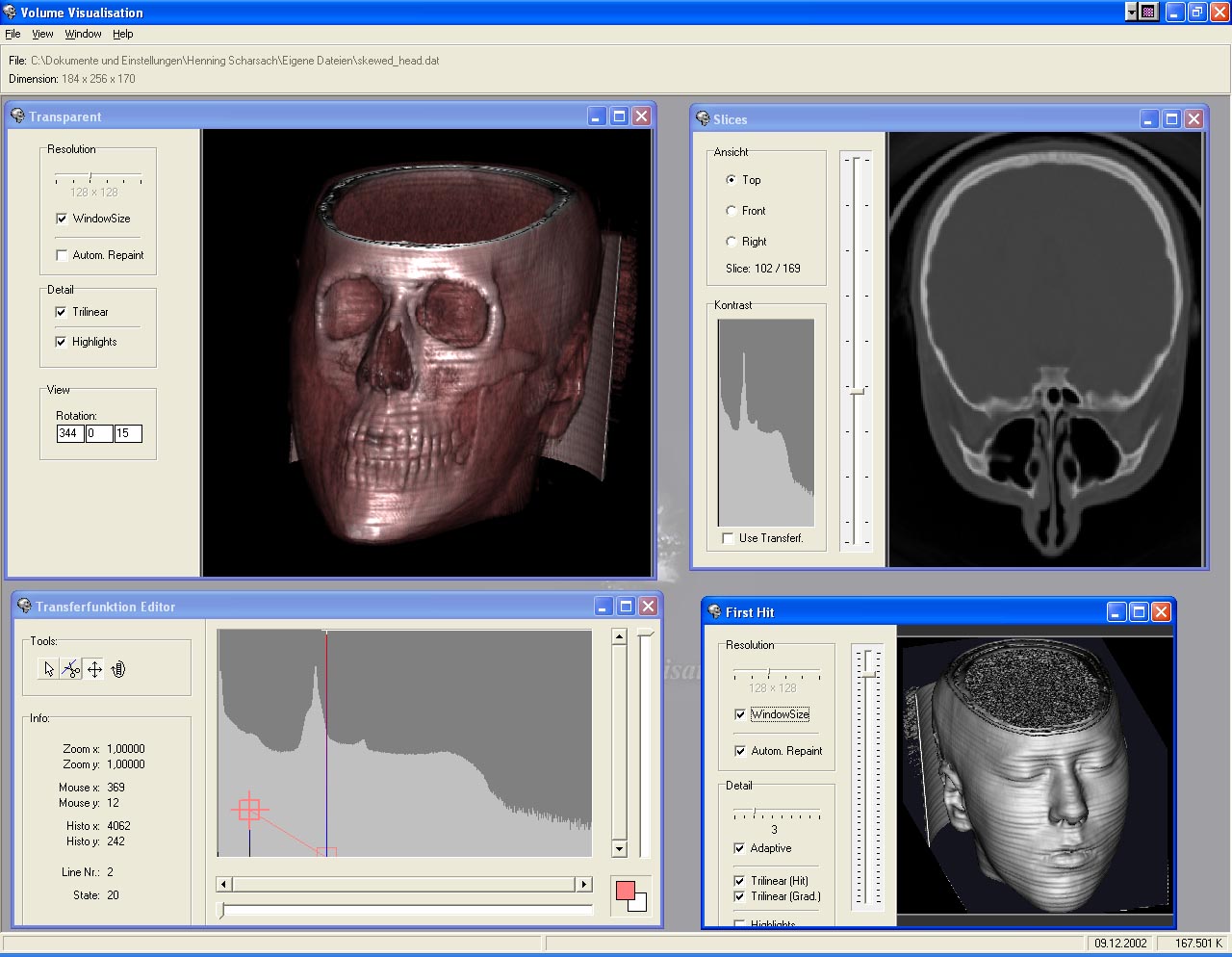
Task: Click the pink foreground color swatch
Action: tap(625, 891)
